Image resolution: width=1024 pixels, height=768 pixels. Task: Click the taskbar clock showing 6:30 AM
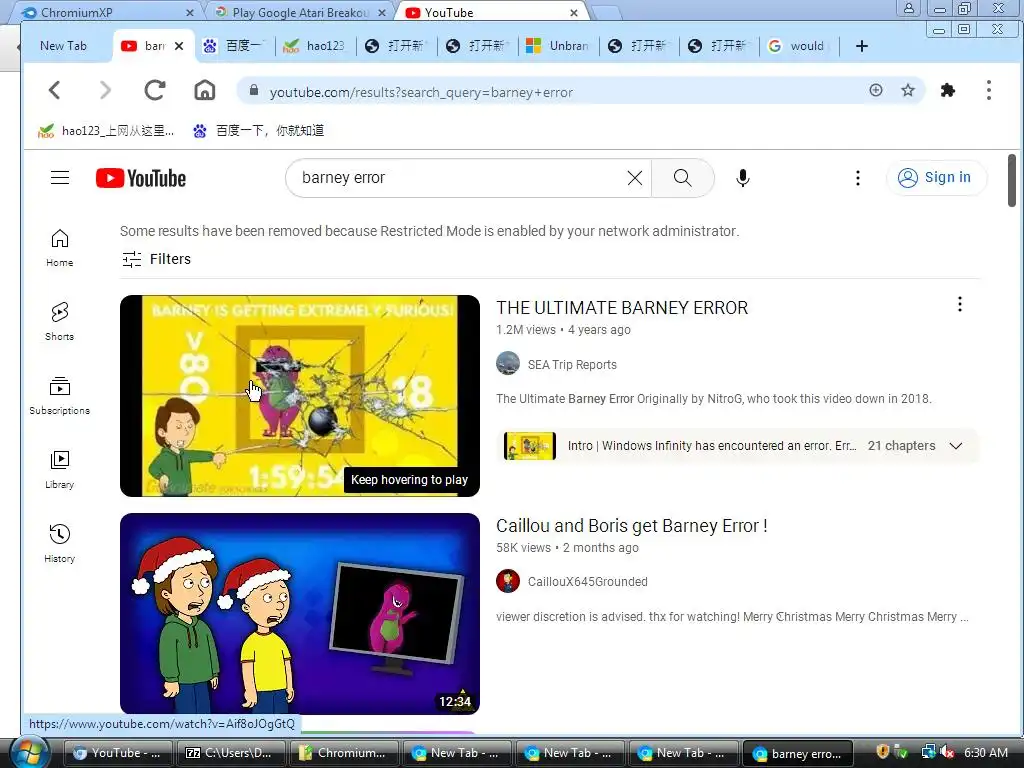pyautogui.click(x=985, y=752)
